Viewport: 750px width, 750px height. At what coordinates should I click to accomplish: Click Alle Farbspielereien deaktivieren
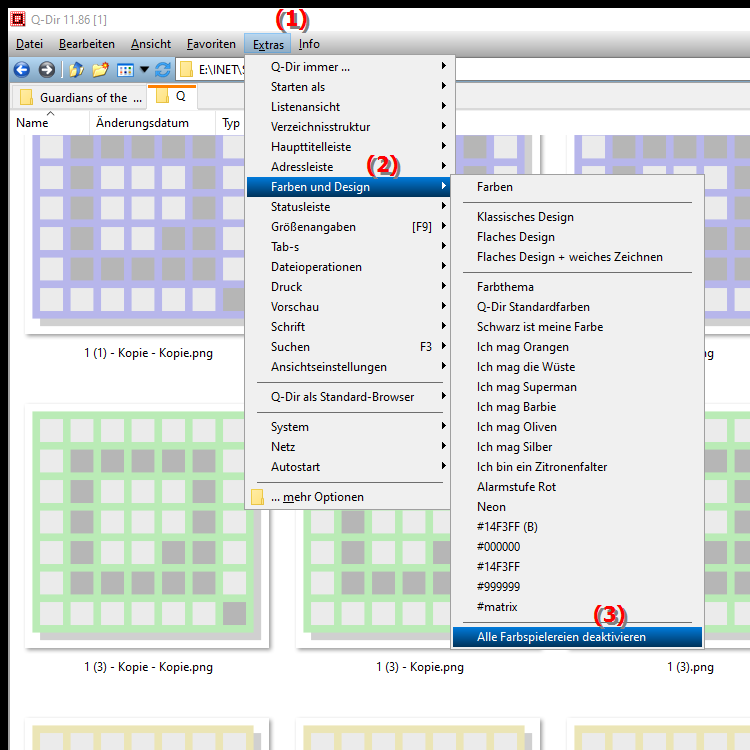pyautogui.click(x=577, y=637)
